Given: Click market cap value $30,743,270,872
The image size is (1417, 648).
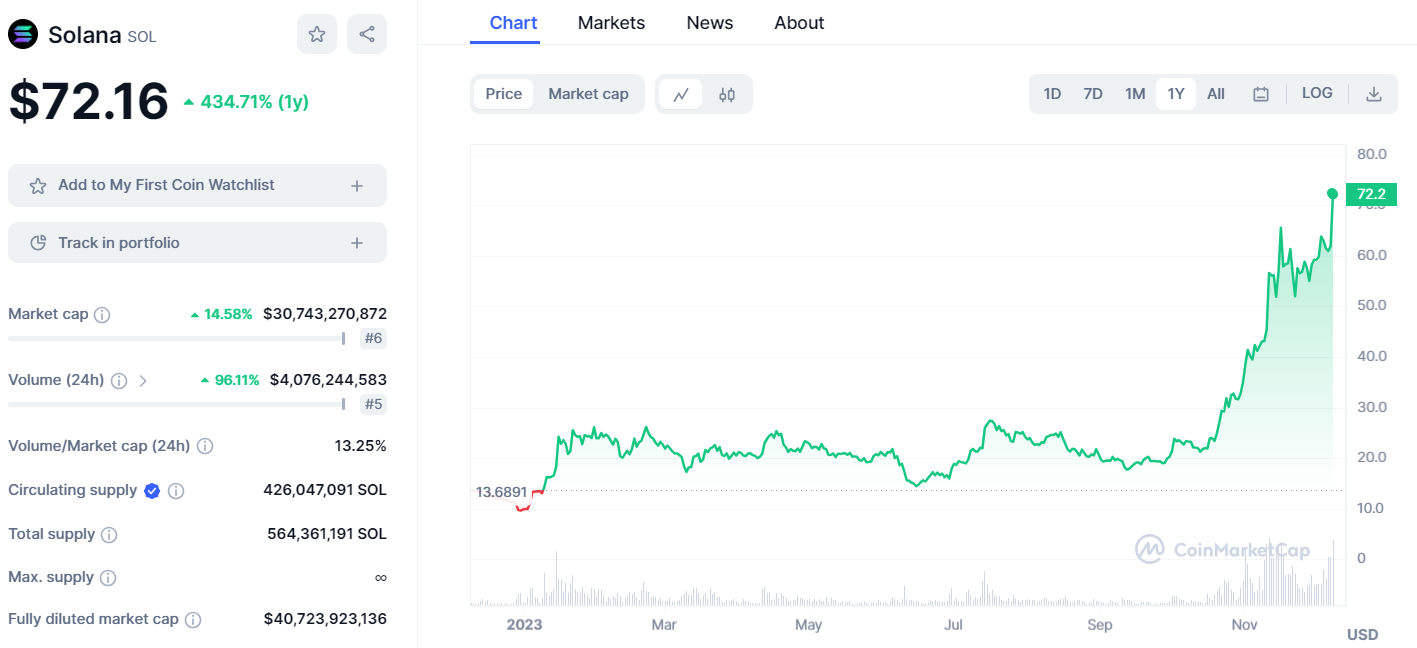Looking at the screenshot, I should 325,314.
